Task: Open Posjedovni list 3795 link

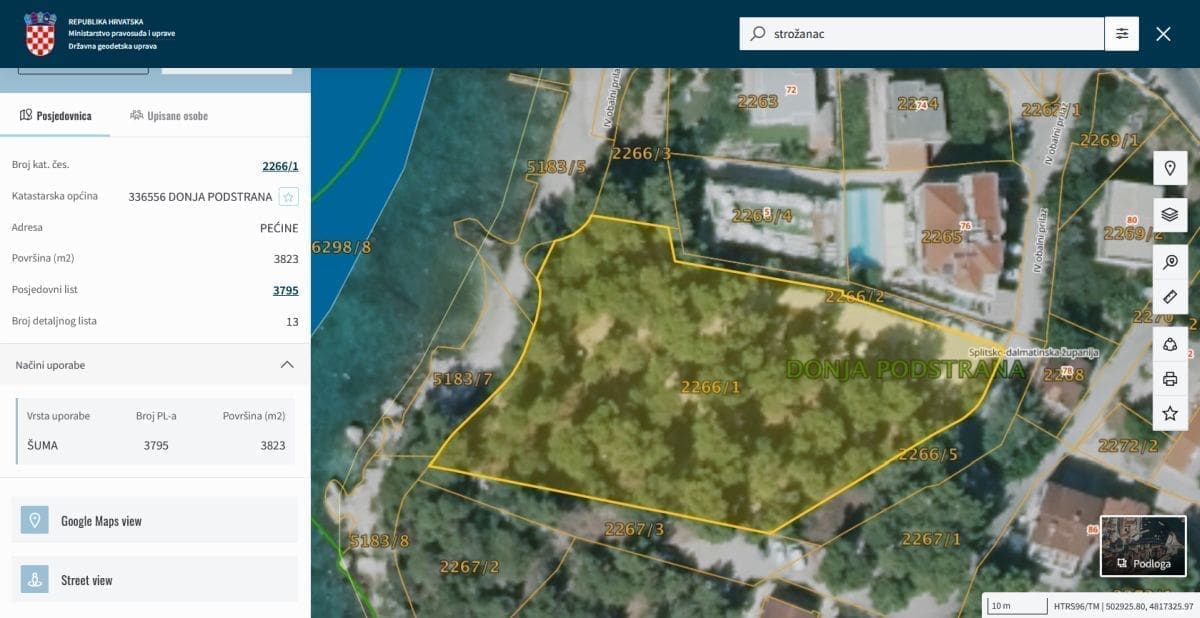Action: [285, 291]
